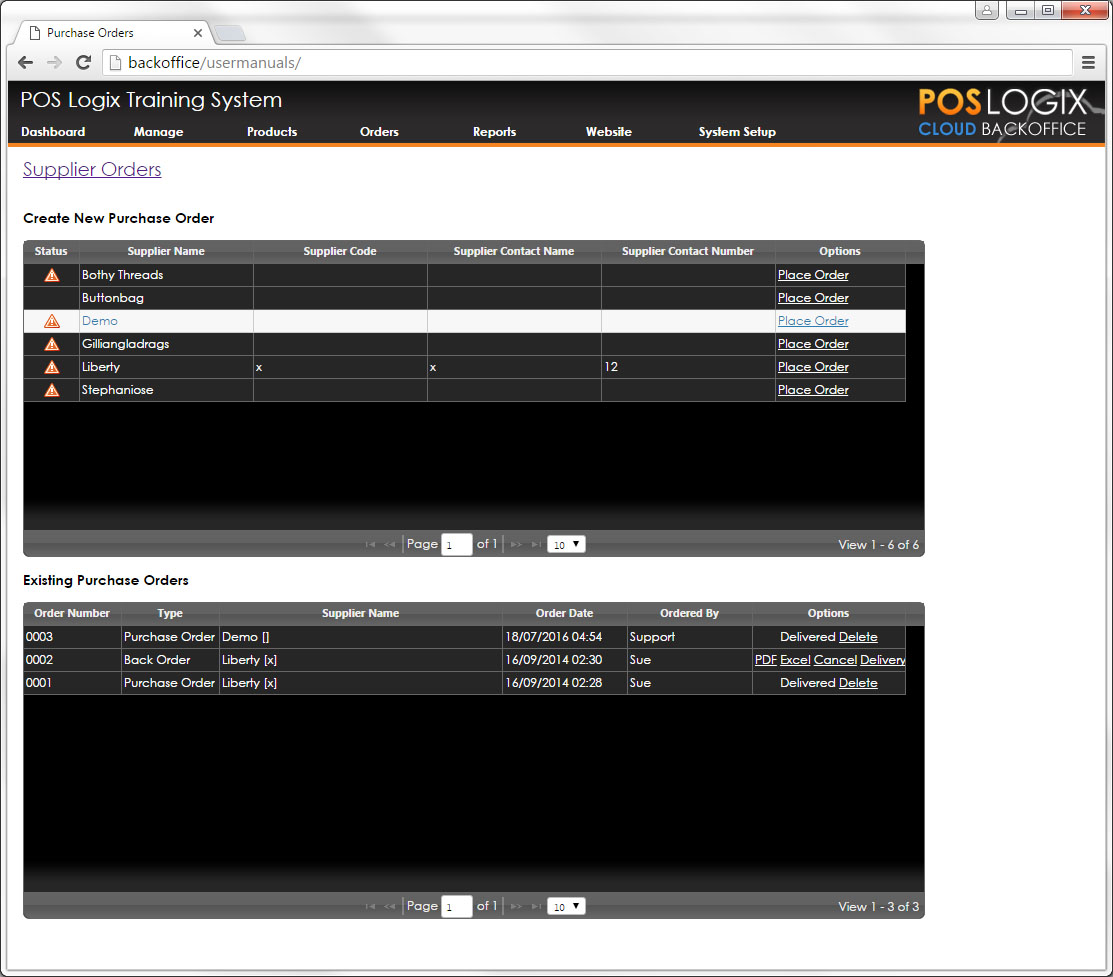Open the Website menu

608,132
